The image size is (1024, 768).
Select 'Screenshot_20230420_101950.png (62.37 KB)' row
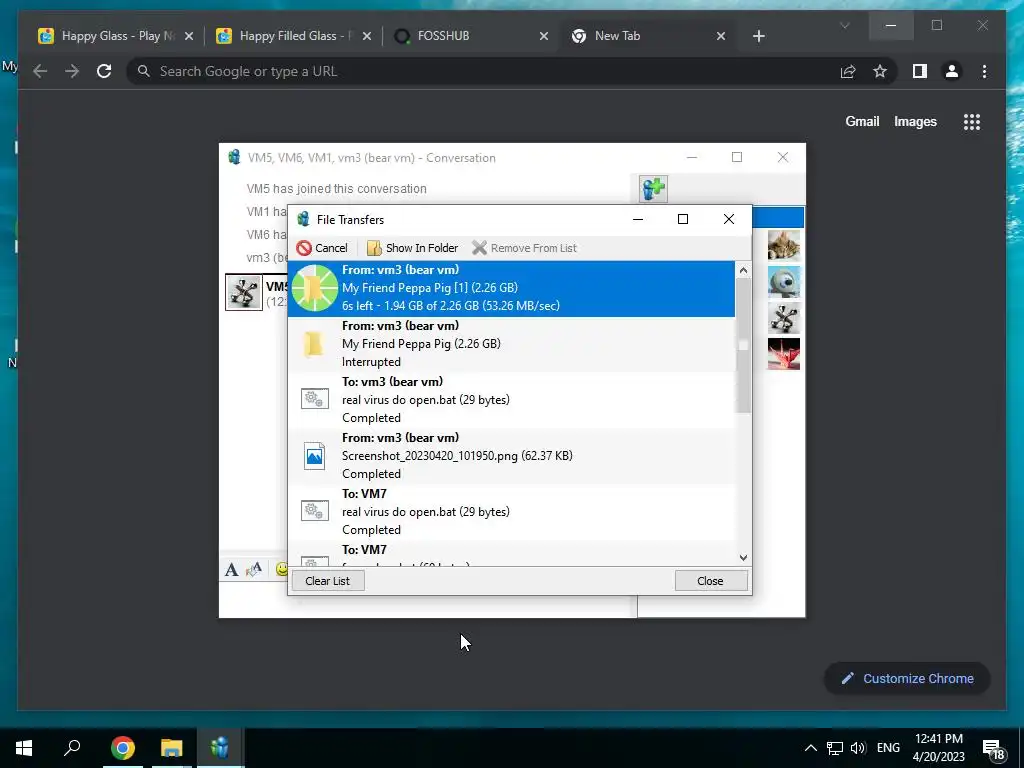511,456
